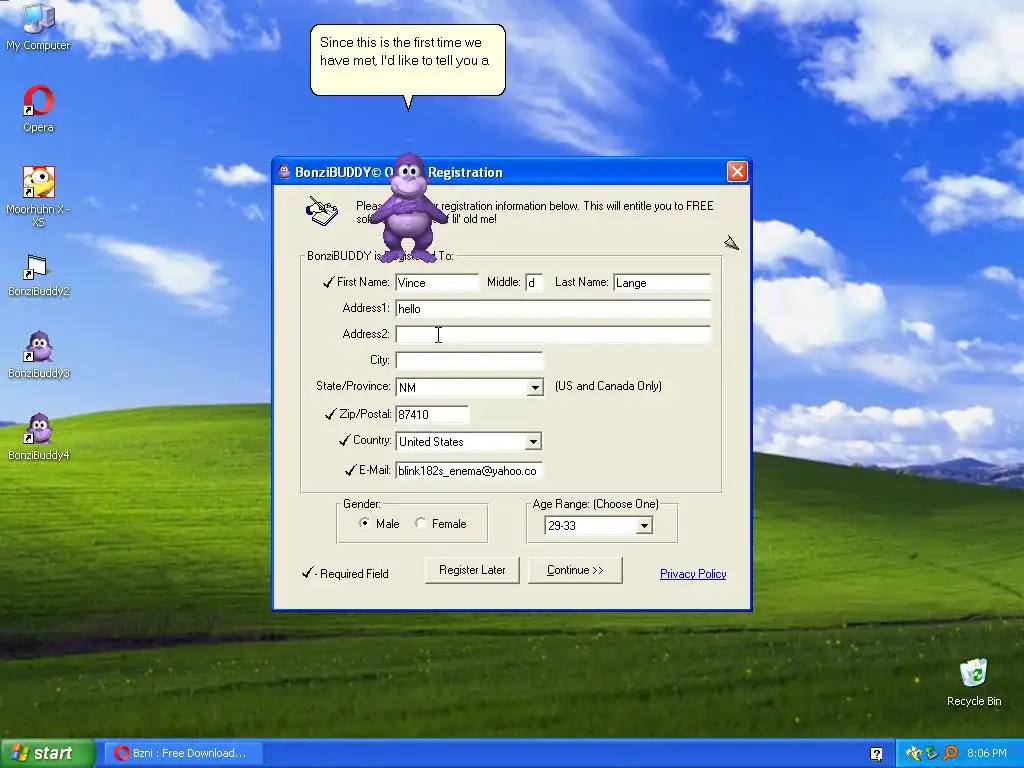This screenshot has height=768, width=1024.
Task: Click the E-Mail field
Action: (x=469, y=470)
